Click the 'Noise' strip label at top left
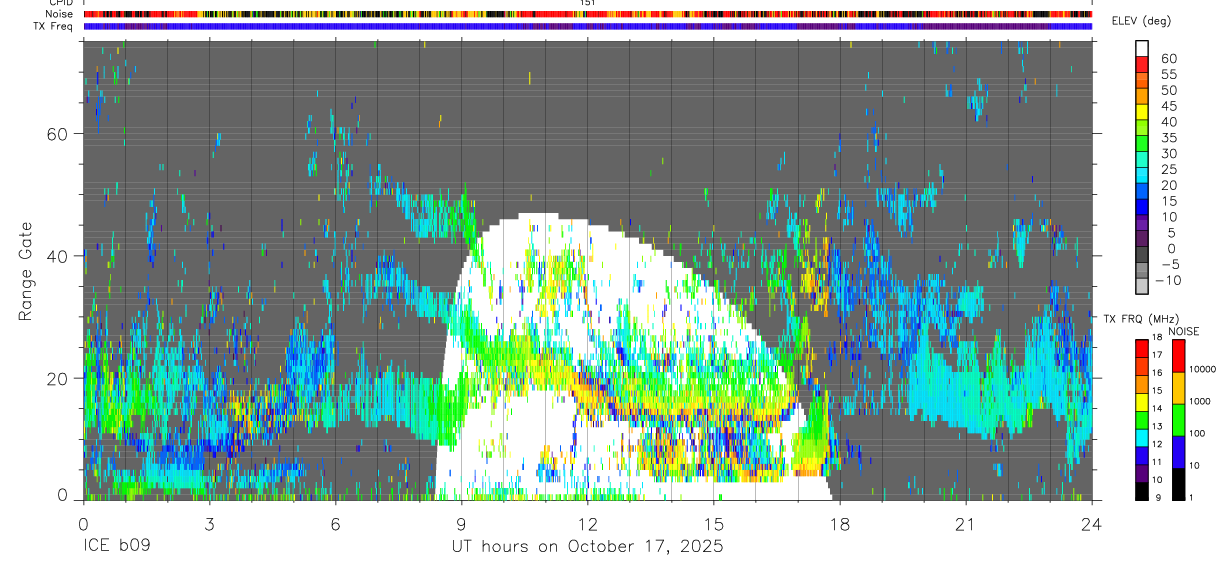The height and width of the screenshot is (567, 1228). [x=61, y=14]
